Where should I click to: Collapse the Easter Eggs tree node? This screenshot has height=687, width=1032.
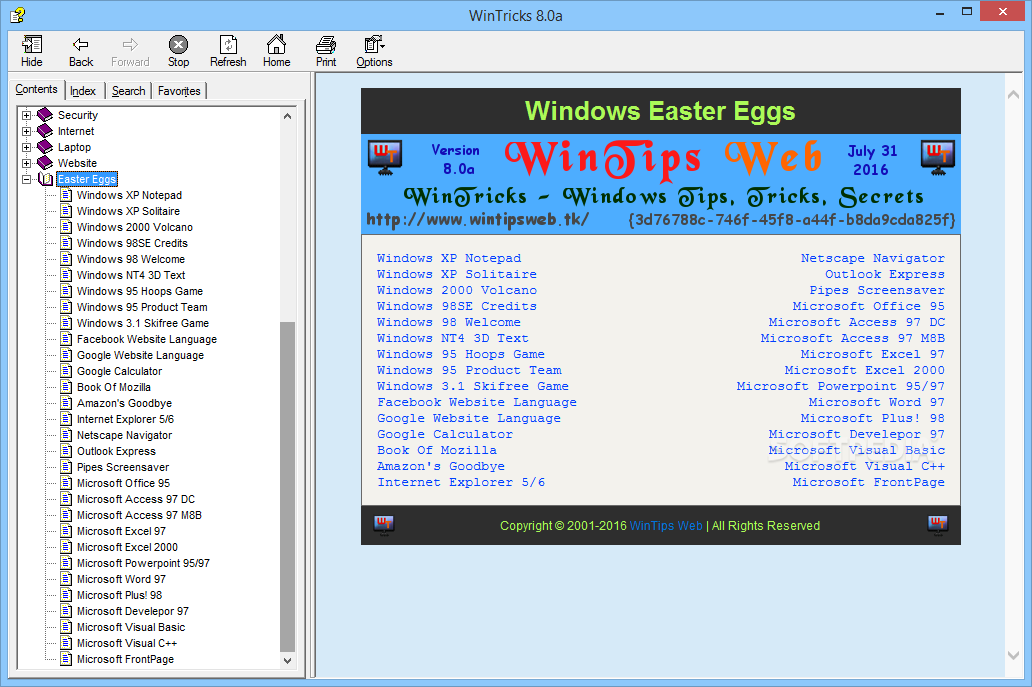tap(26, 179)
